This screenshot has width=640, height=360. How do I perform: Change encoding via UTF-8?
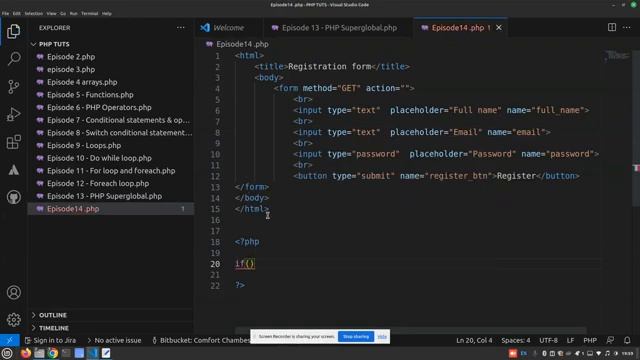(548, 340)
